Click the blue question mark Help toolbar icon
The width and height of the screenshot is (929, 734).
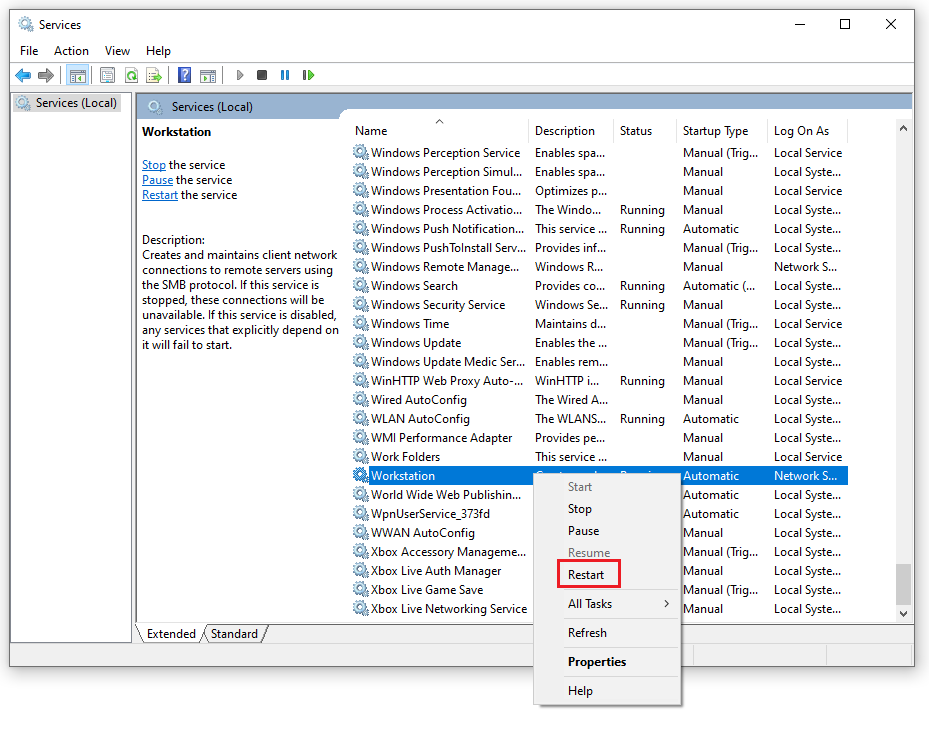coord(184,75)
